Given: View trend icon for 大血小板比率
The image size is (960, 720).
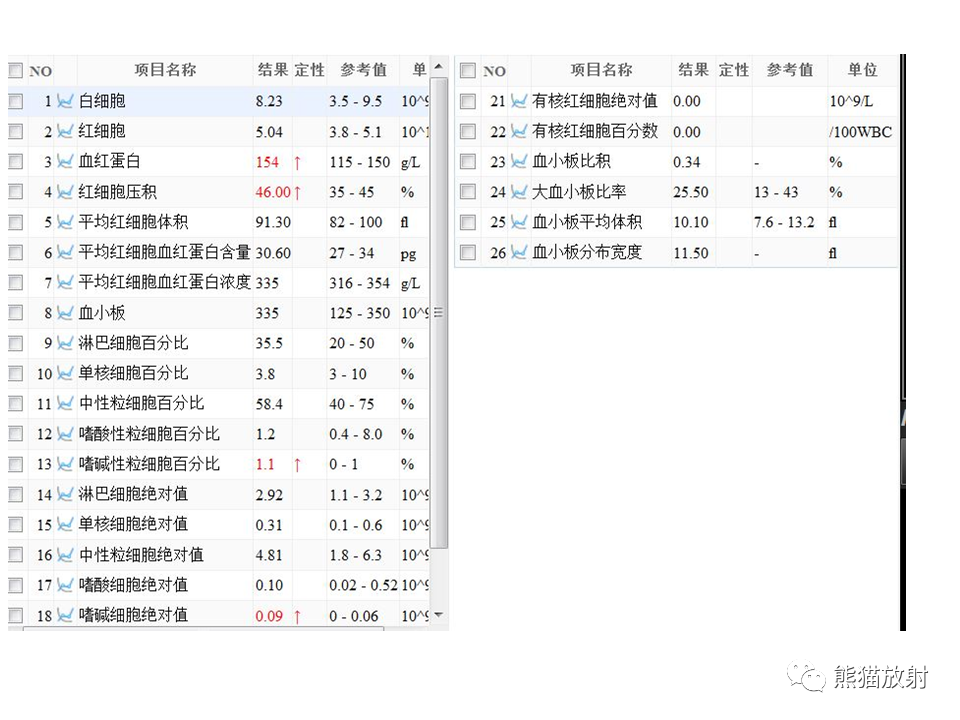Looking at the screenshot, I should coord(519,192).
